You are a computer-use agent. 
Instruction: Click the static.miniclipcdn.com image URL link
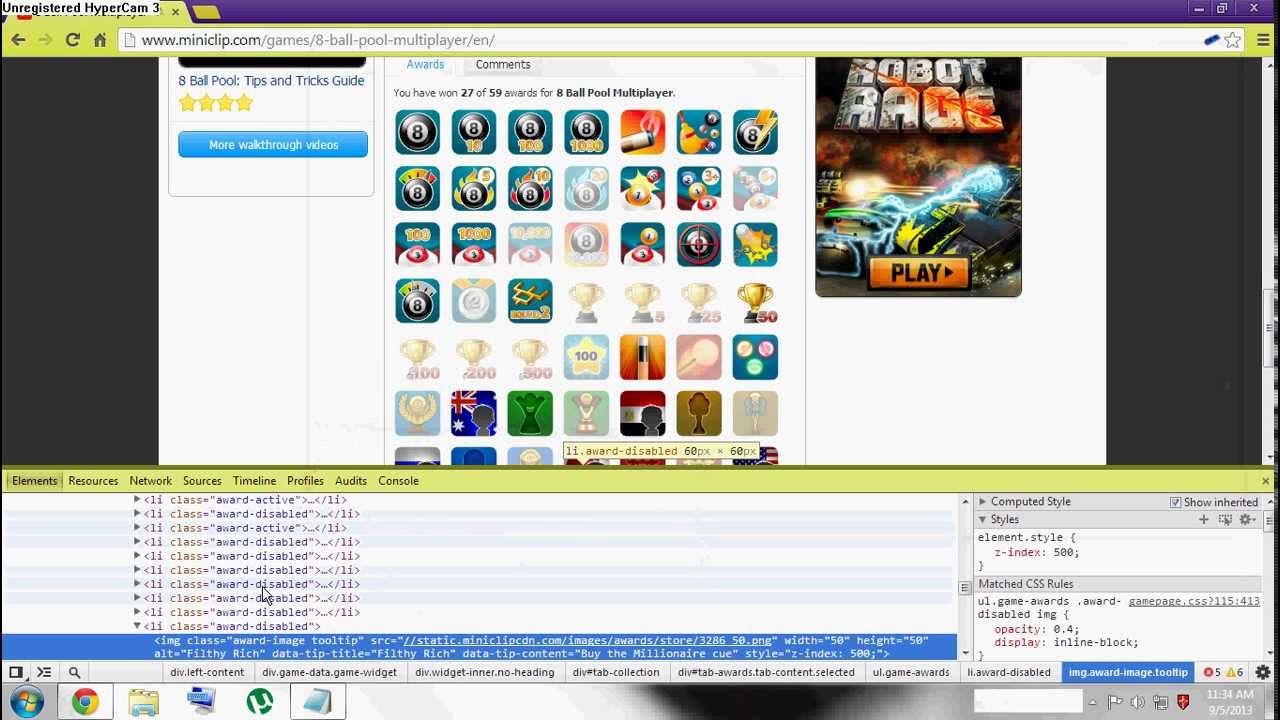(x=587, y=640)
